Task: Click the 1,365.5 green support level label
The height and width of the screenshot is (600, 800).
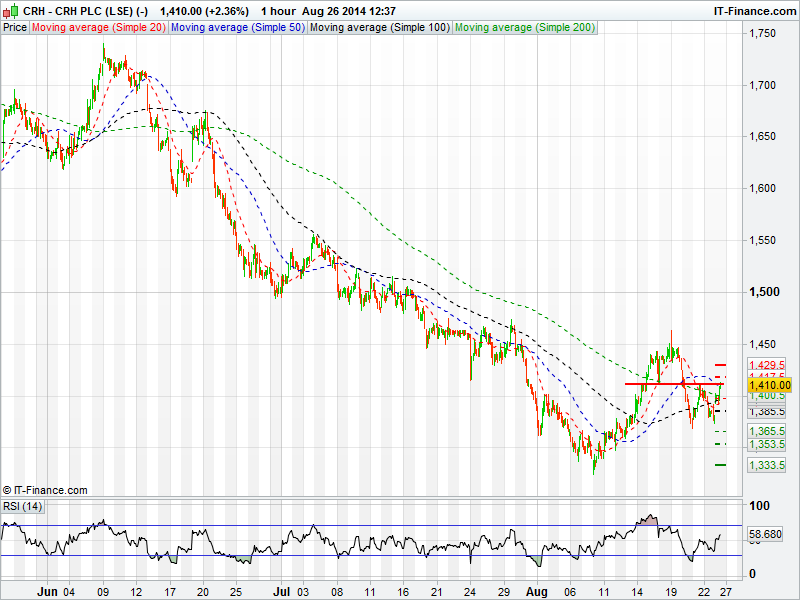Action: point(768,431)
